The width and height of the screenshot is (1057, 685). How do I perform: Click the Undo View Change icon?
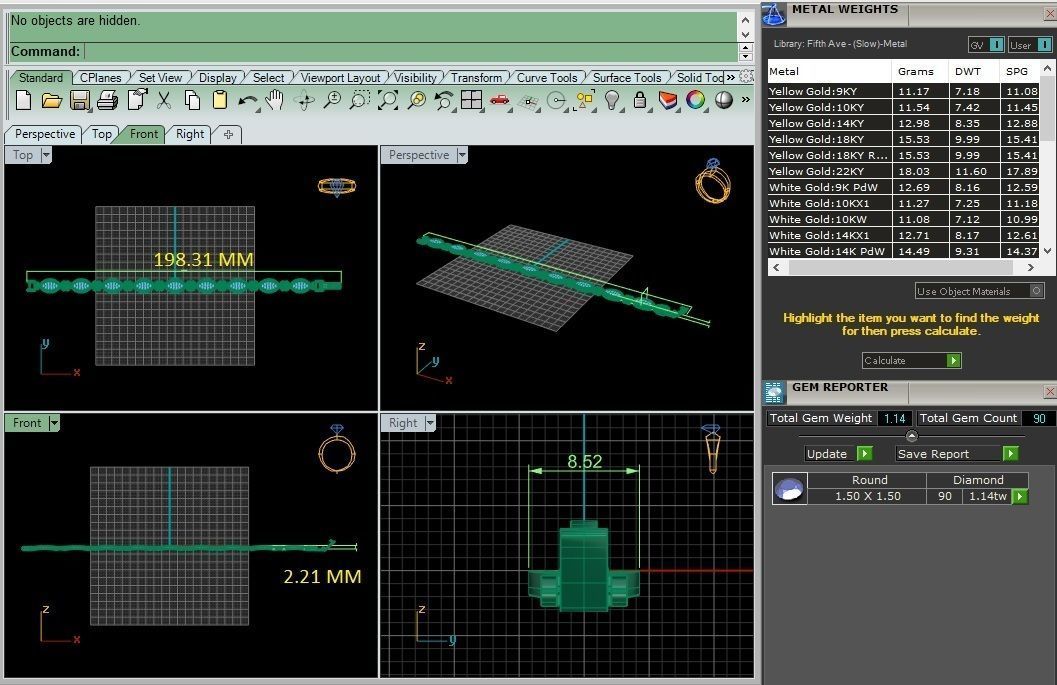click(x=444, y=101)
